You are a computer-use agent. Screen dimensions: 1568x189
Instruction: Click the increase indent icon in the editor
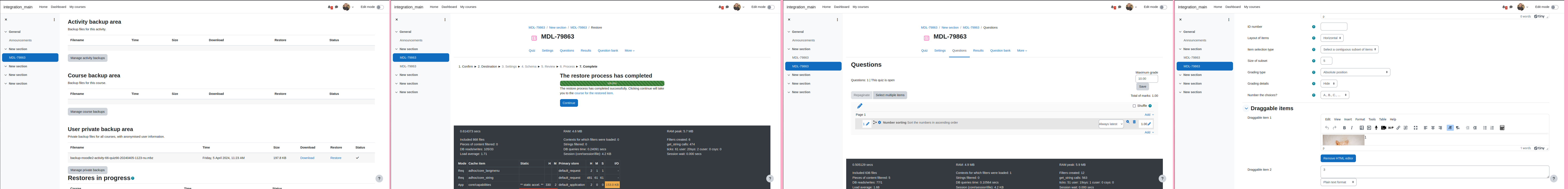pyautogui.click(x=1475, y=128)
